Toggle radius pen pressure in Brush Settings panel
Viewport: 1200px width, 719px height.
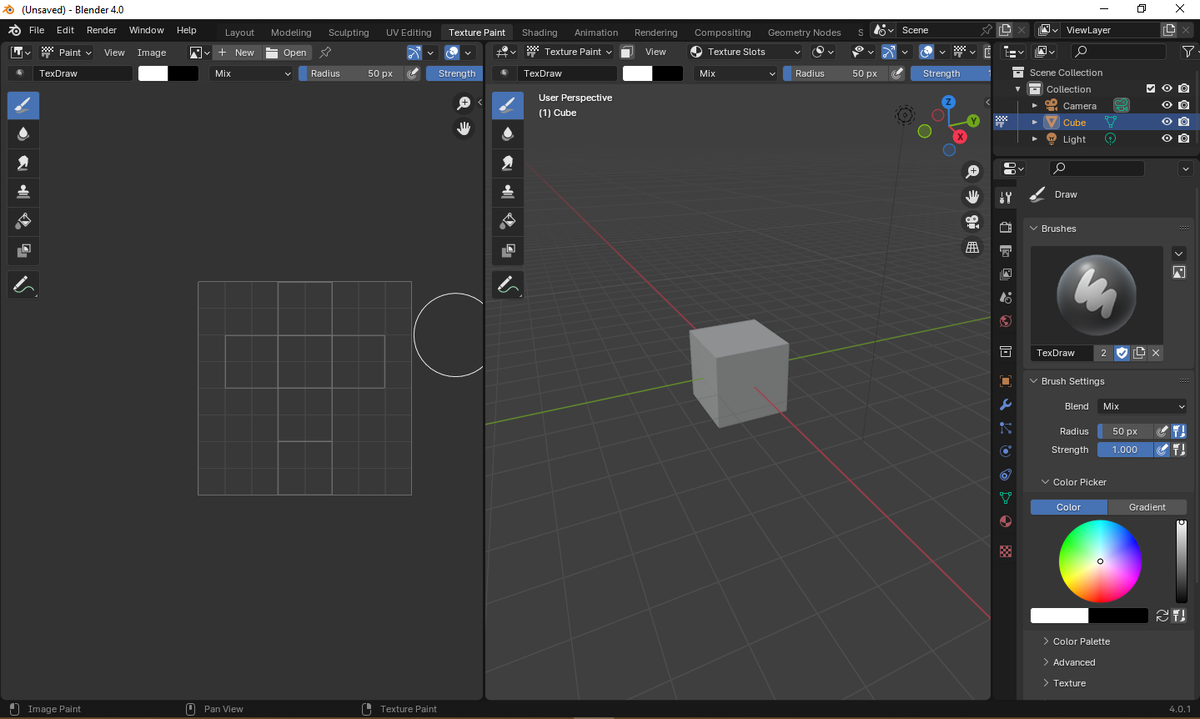(x=1162, y=431)
